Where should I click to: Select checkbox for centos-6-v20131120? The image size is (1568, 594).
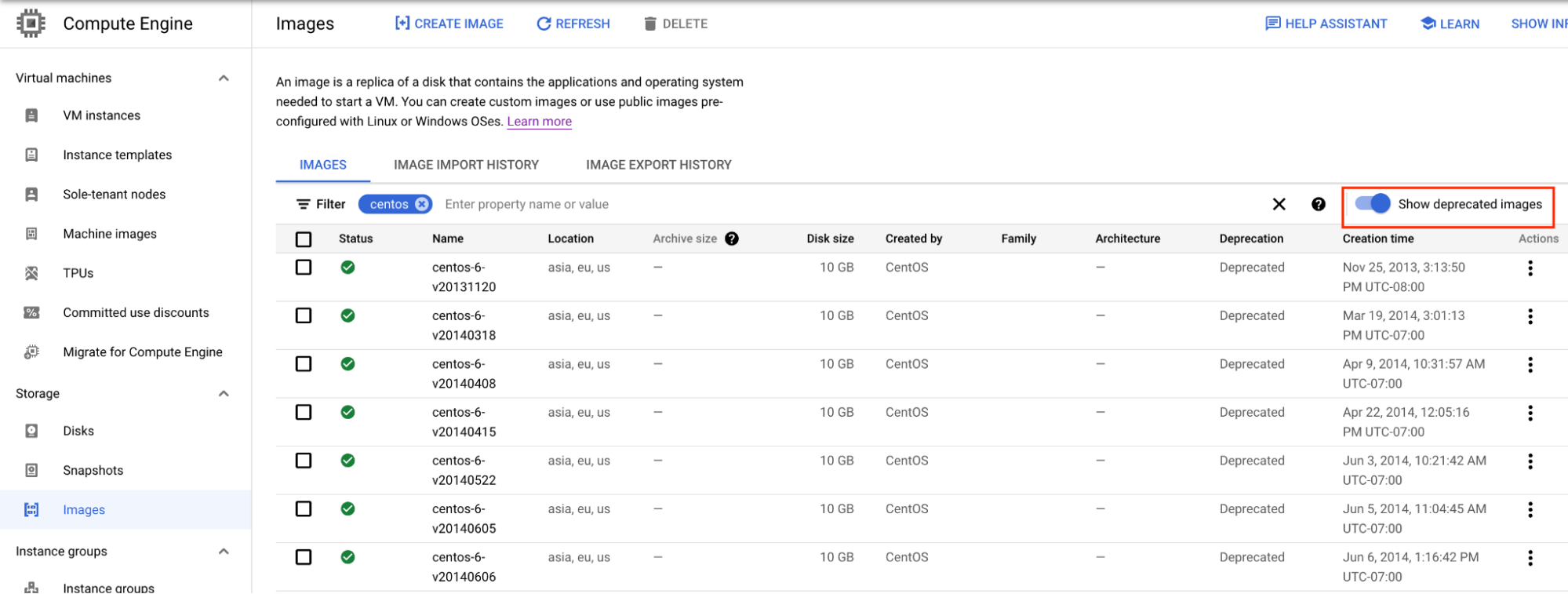click(304, 268)
